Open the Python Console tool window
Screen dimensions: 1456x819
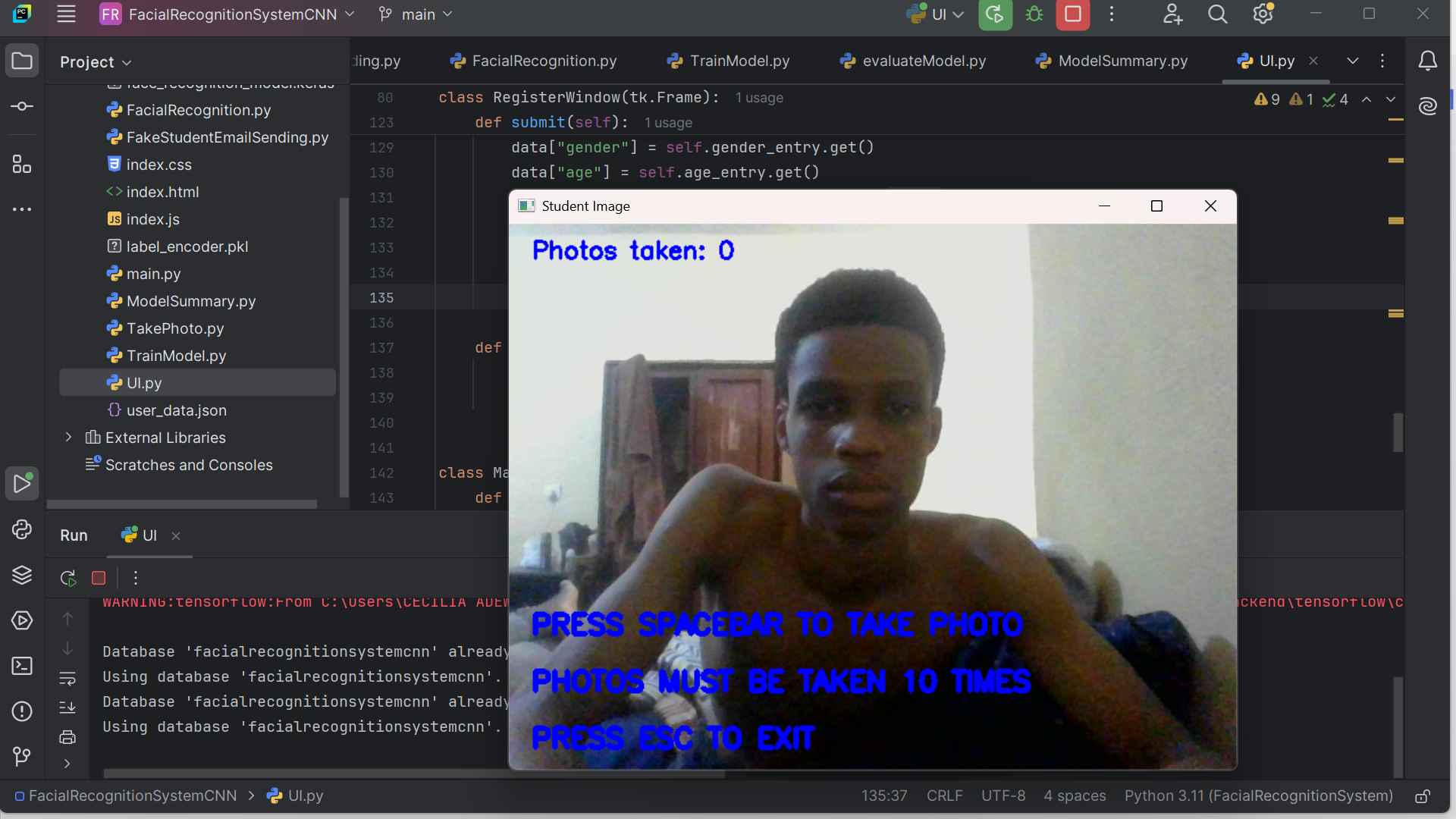coord(22,530)
